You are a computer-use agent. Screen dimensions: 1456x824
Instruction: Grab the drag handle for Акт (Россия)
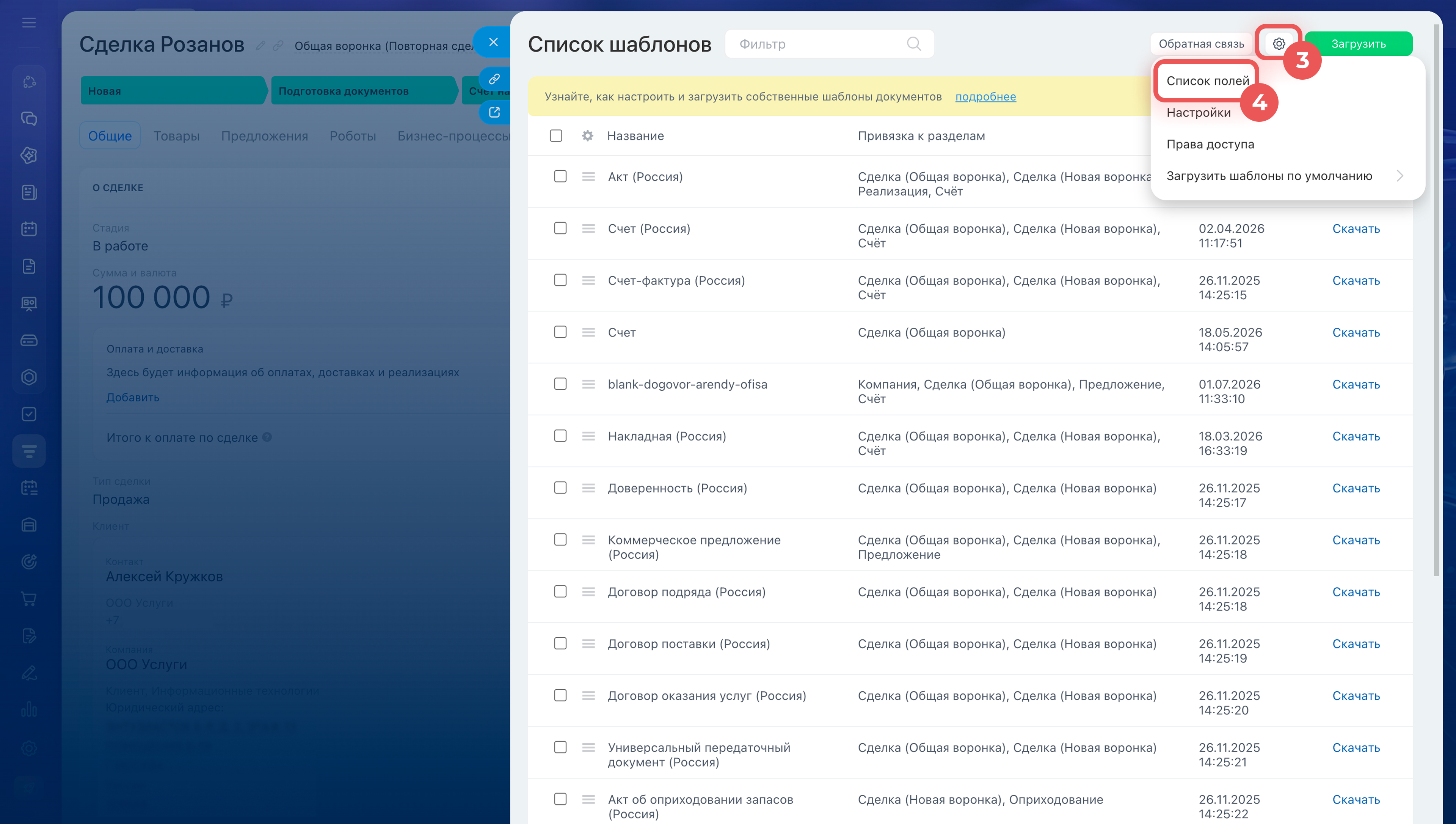588,176
